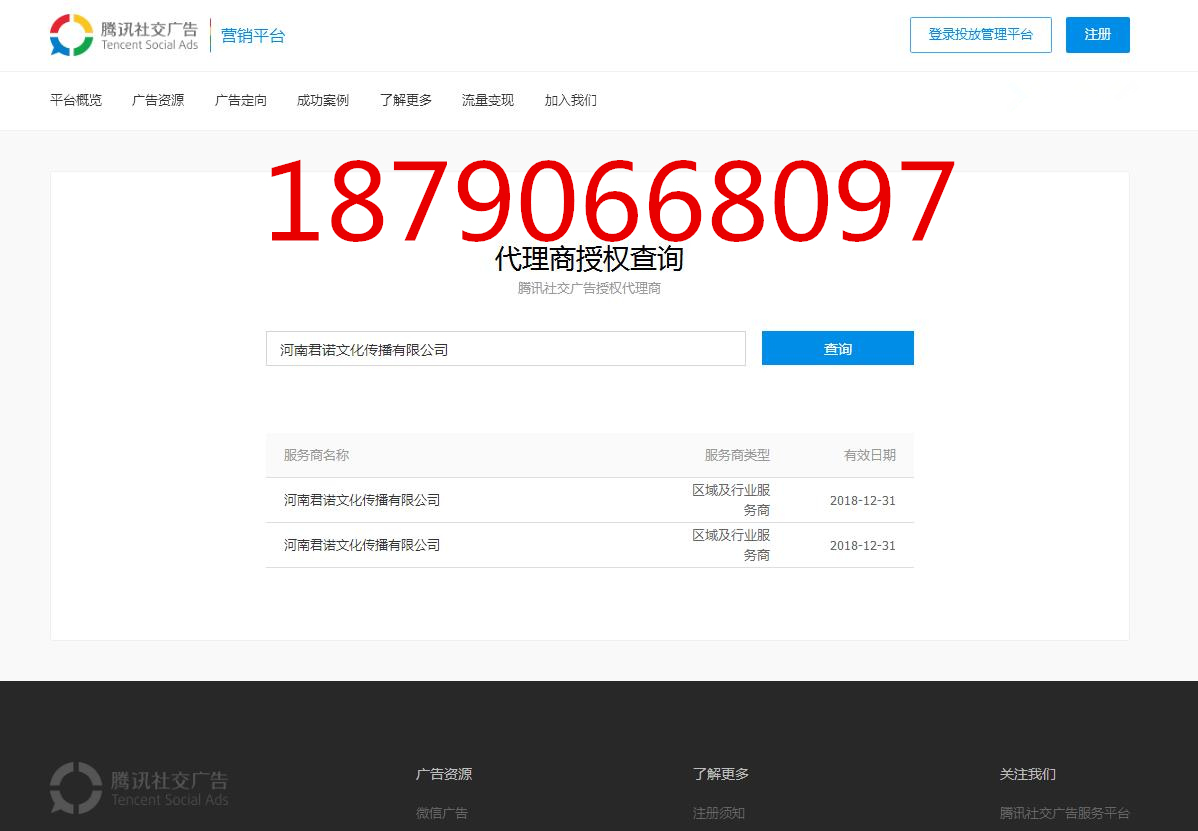Click the 服务商类型 column header

[x=737, y=455]
